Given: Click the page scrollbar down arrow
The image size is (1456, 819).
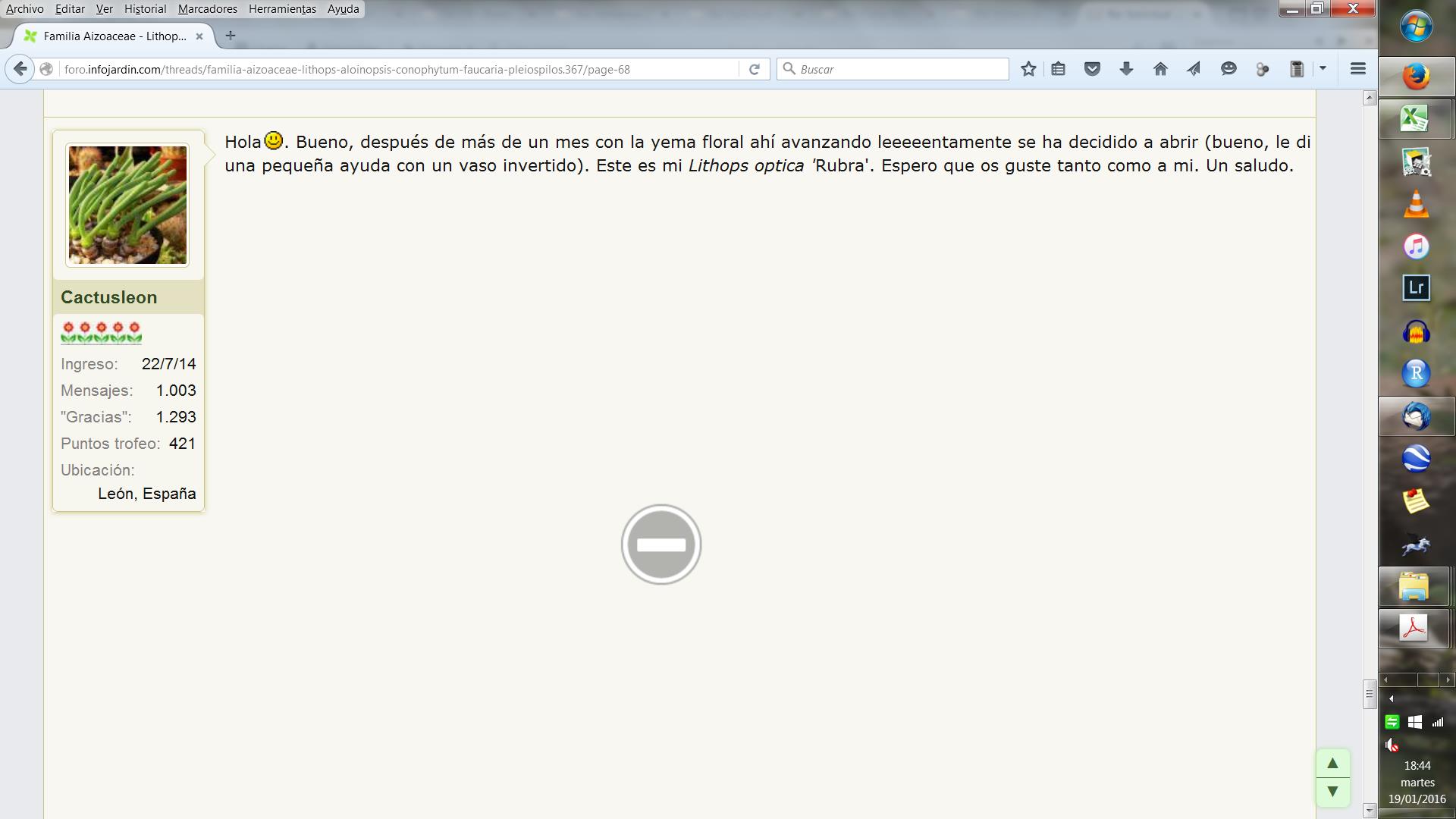Looking at the screenshot, I should 1370,811.
